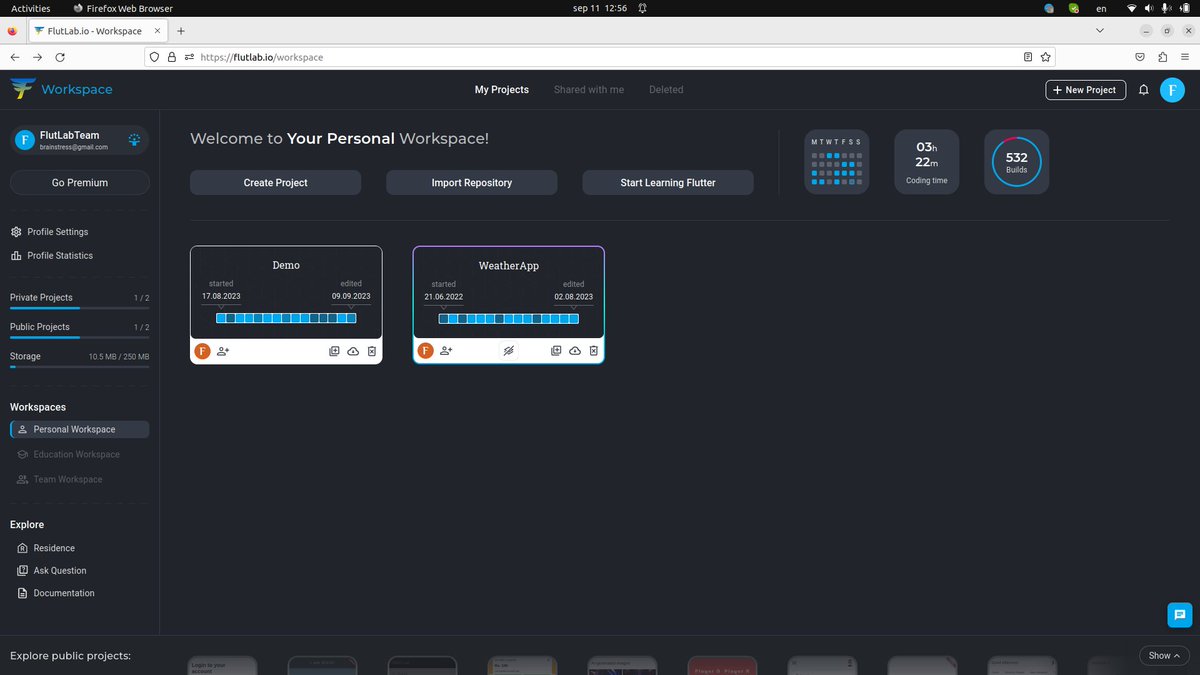Click the weekly activity calendar widget

click(837, 161)
